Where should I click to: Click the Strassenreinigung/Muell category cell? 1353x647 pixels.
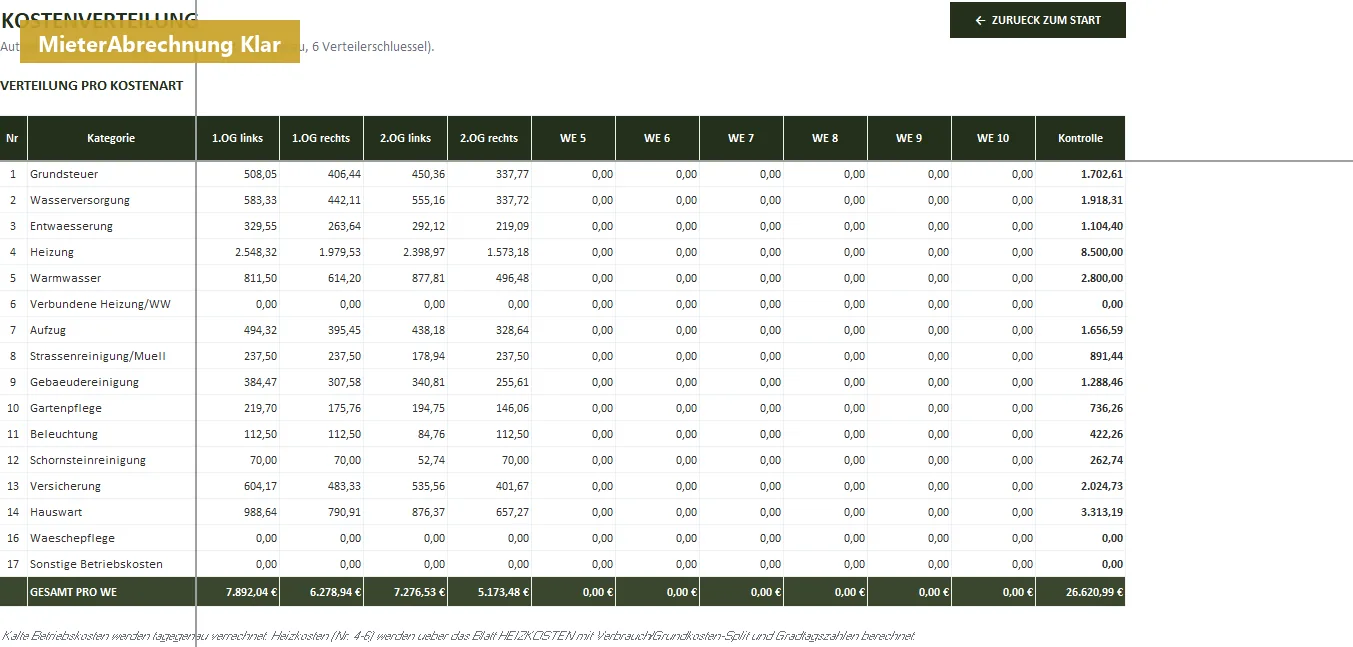coord(111,356)
